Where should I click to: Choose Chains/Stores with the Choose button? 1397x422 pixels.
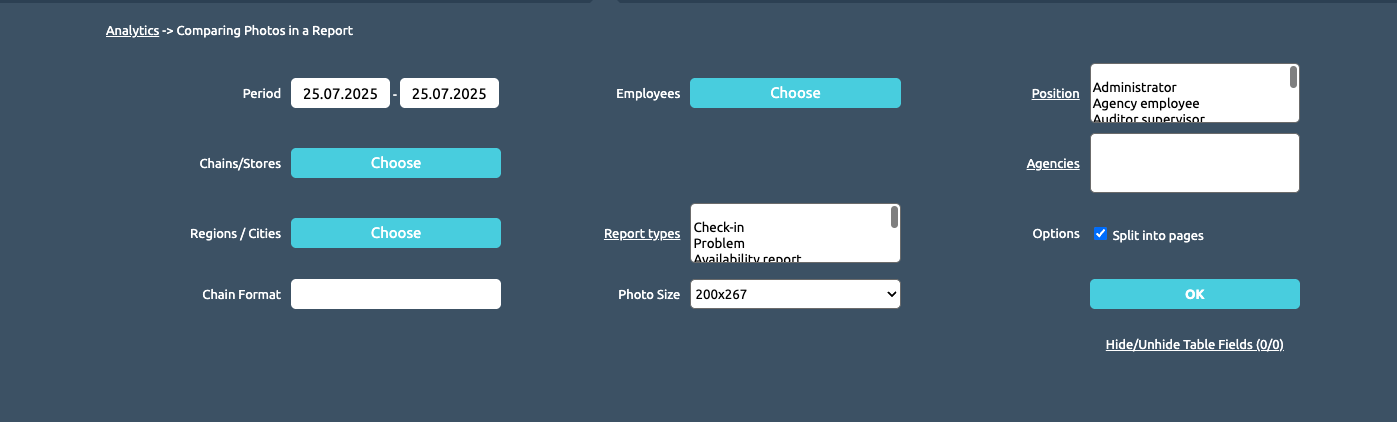396,163
